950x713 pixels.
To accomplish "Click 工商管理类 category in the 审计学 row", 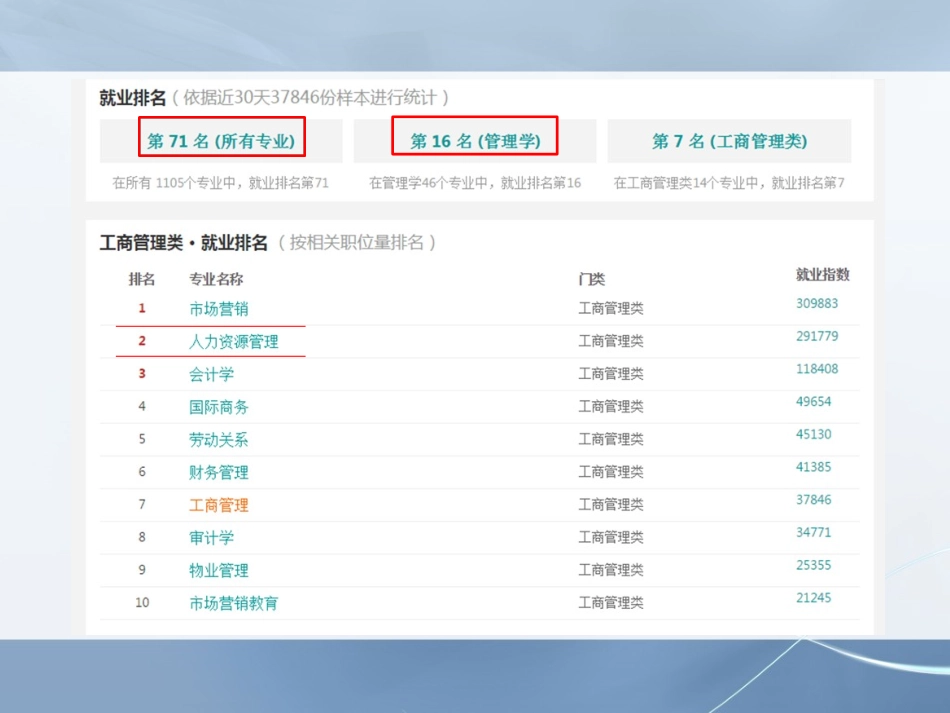I will pyautogui.click(x=611, y=537).
